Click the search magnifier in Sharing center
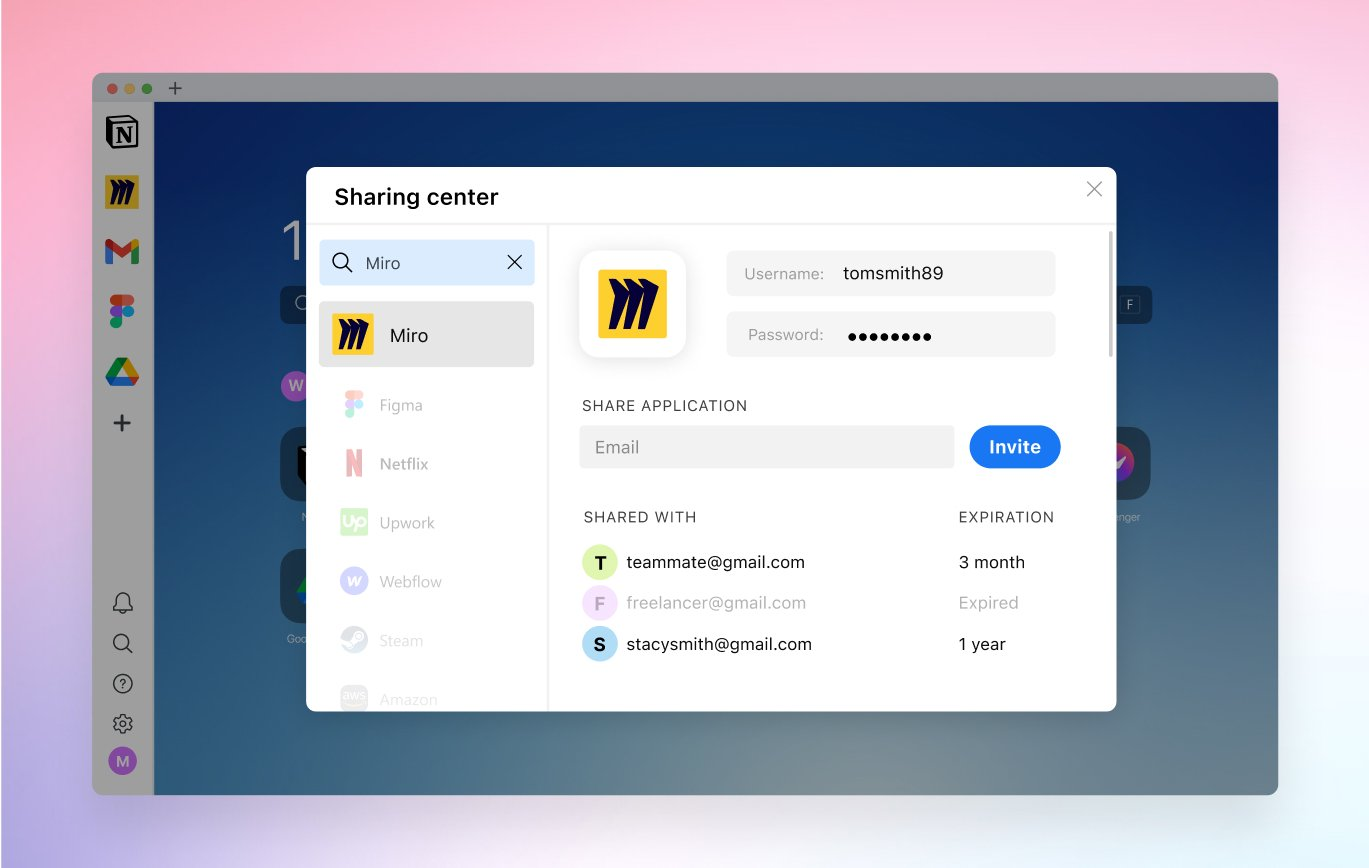Screen dimensions: 1369x868 (342, 262)
